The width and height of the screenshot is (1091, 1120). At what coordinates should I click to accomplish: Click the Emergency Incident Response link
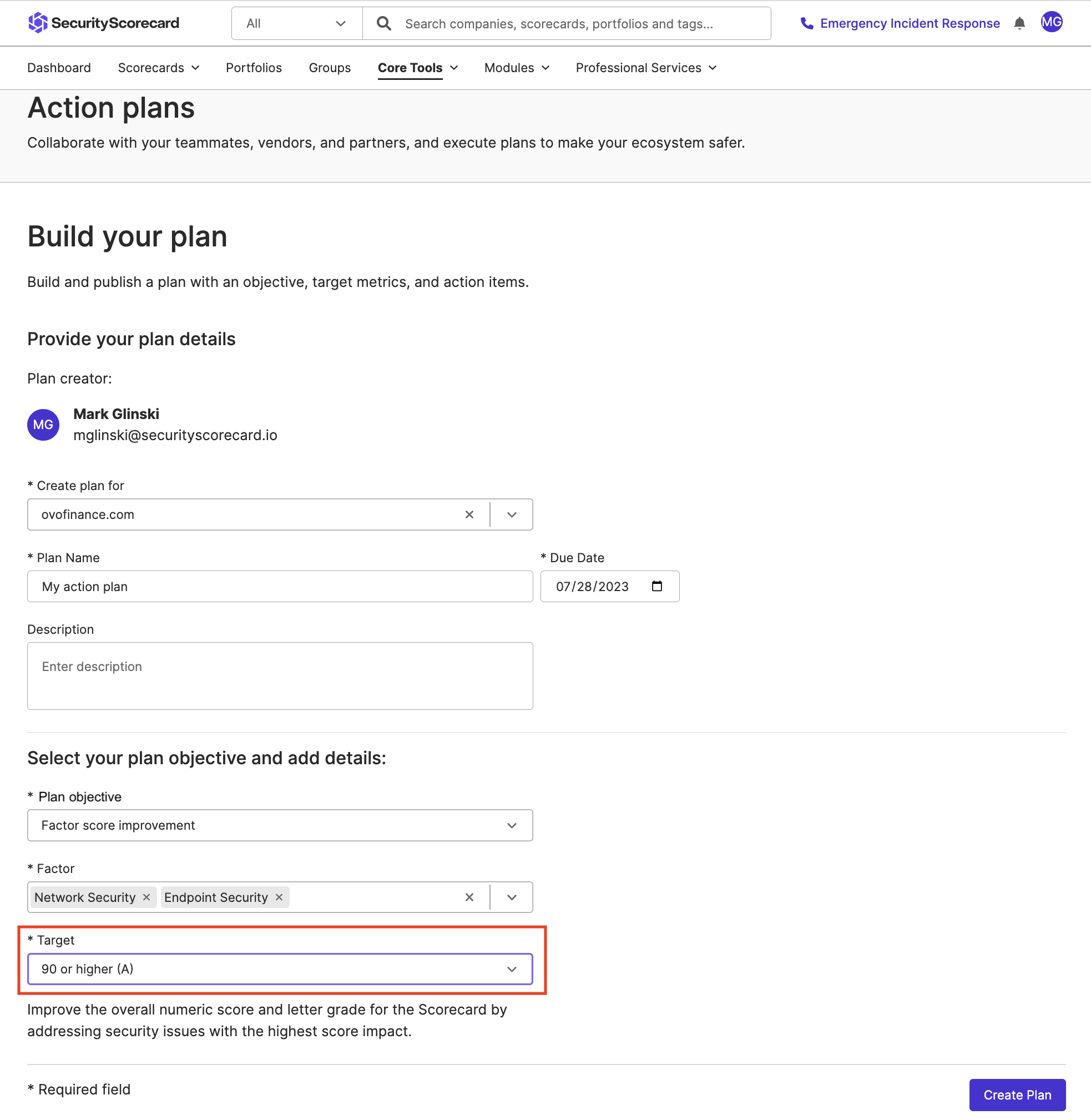[x=910, y=23]
